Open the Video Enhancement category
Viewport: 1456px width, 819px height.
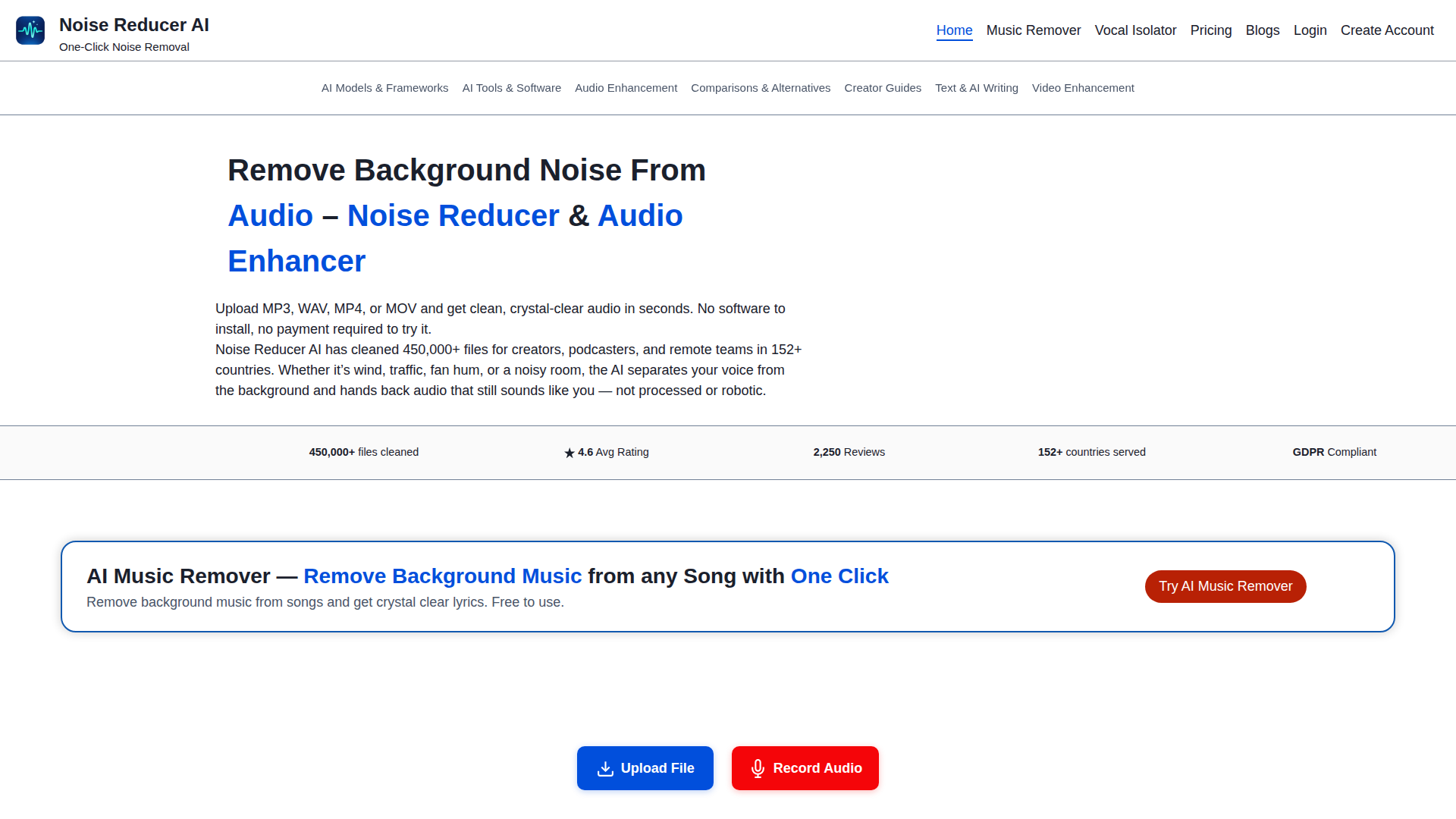[1083, 88]
